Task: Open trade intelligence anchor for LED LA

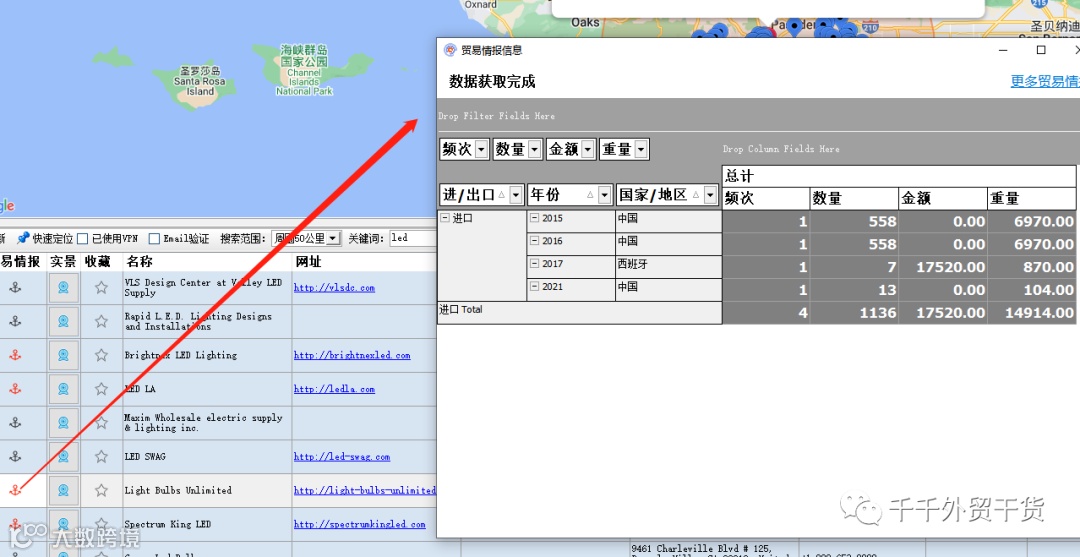Action: (x=14, y=388)
